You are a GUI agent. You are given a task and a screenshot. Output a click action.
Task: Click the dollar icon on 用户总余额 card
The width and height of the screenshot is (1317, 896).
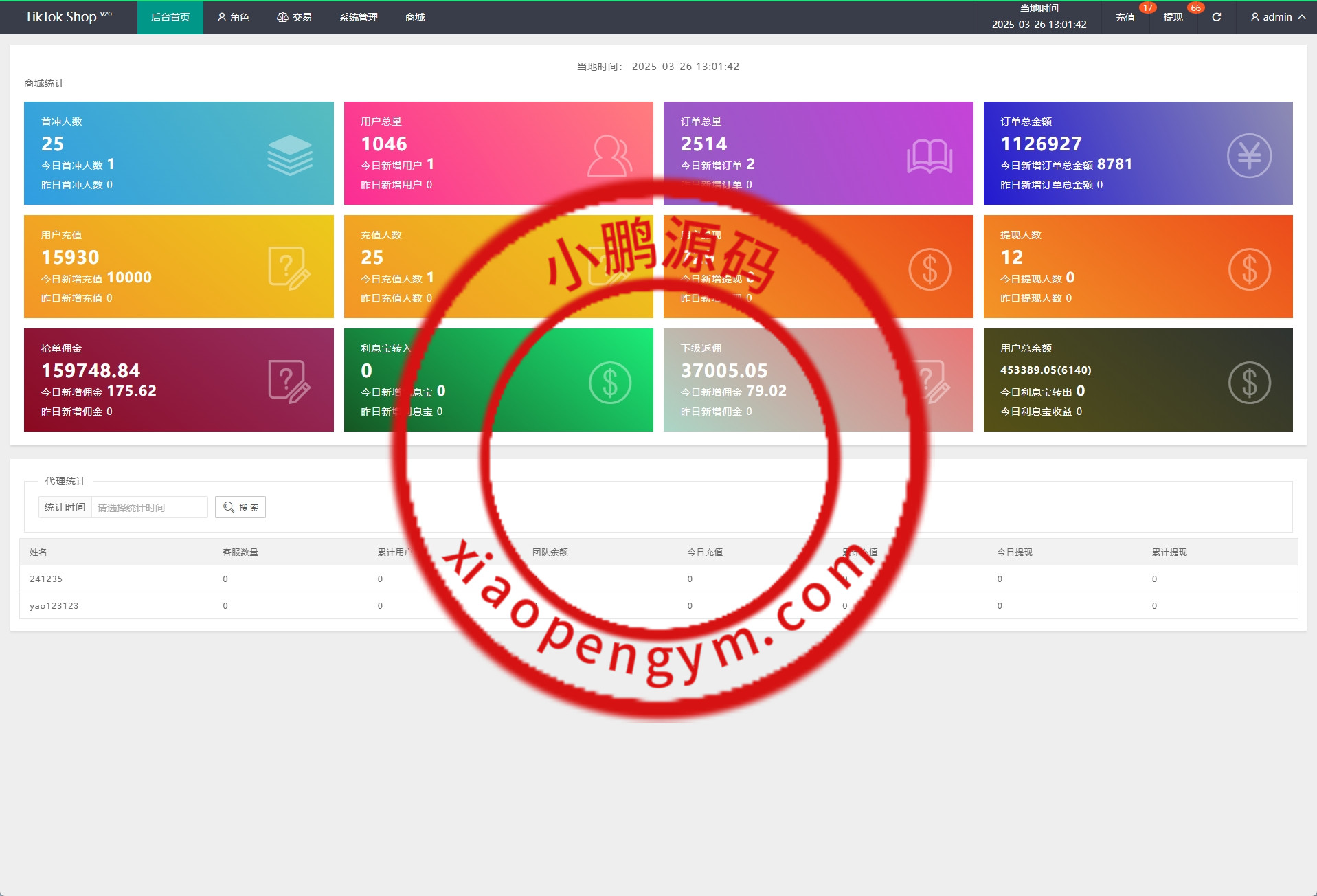click(x=1248, y=382)
